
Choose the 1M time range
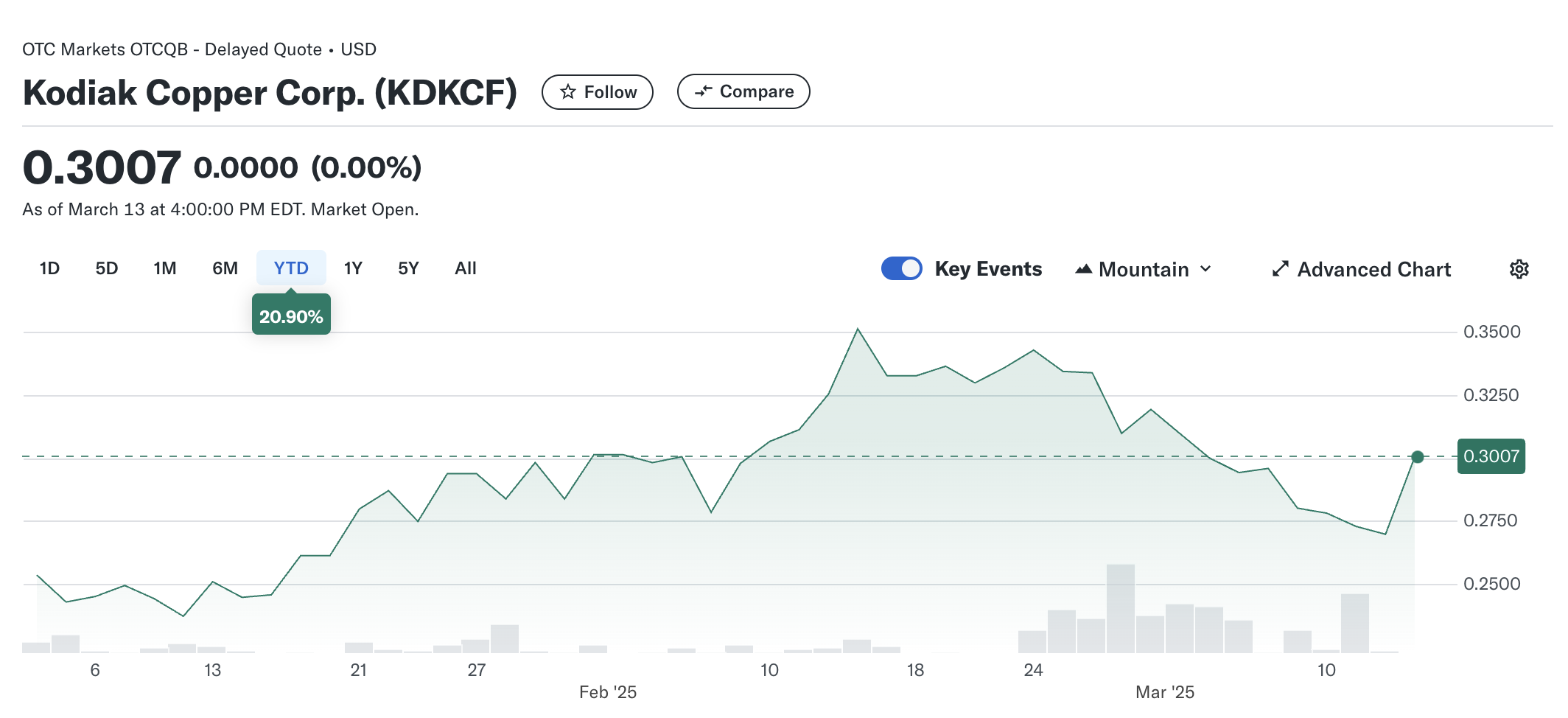[x=165, y=268]
